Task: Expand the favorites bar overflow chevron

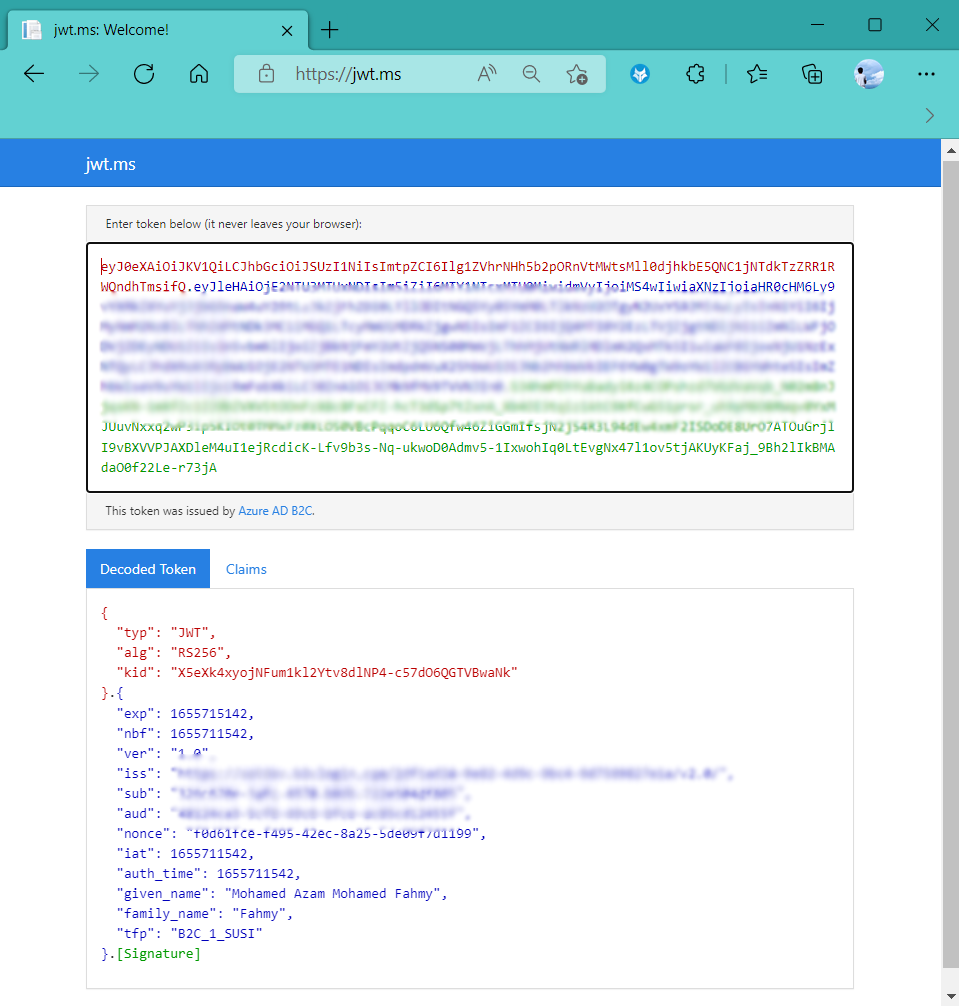Action: (x=929, y=115)
